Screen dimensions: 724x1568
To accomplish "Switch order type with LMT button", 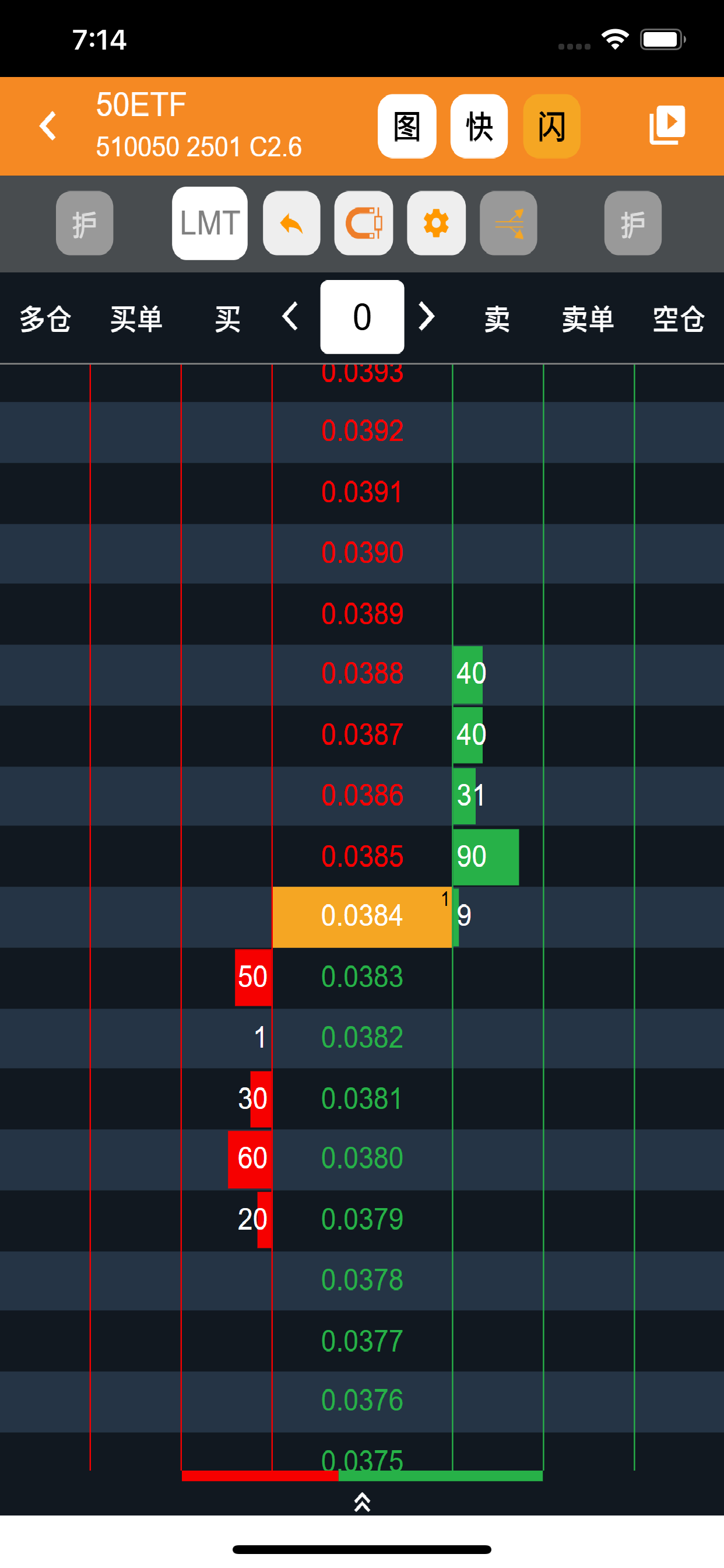I will (x=210, y=223).
